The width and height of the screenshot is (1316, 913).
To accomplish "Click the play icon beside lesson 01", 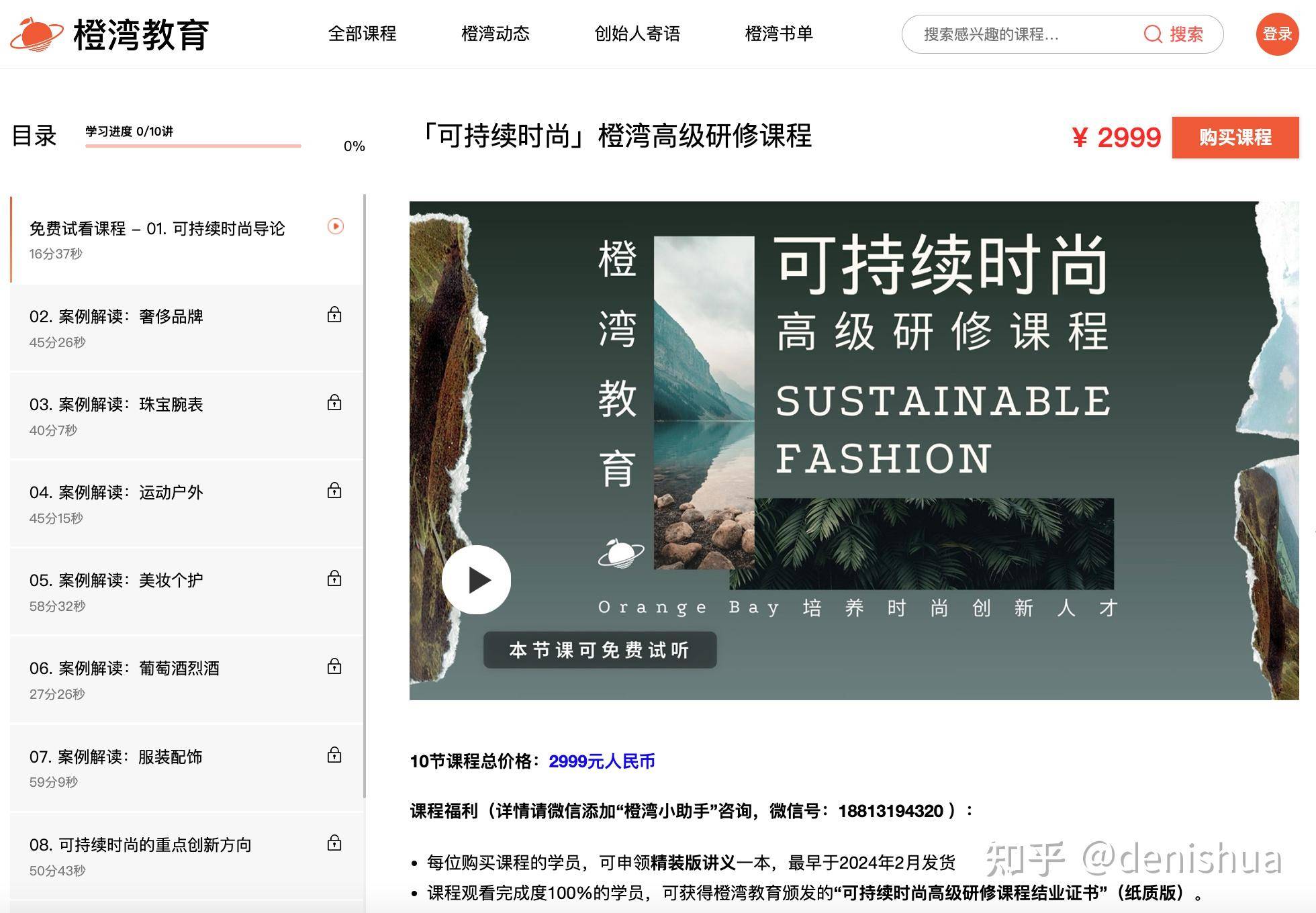I will [x=335, y=226].
